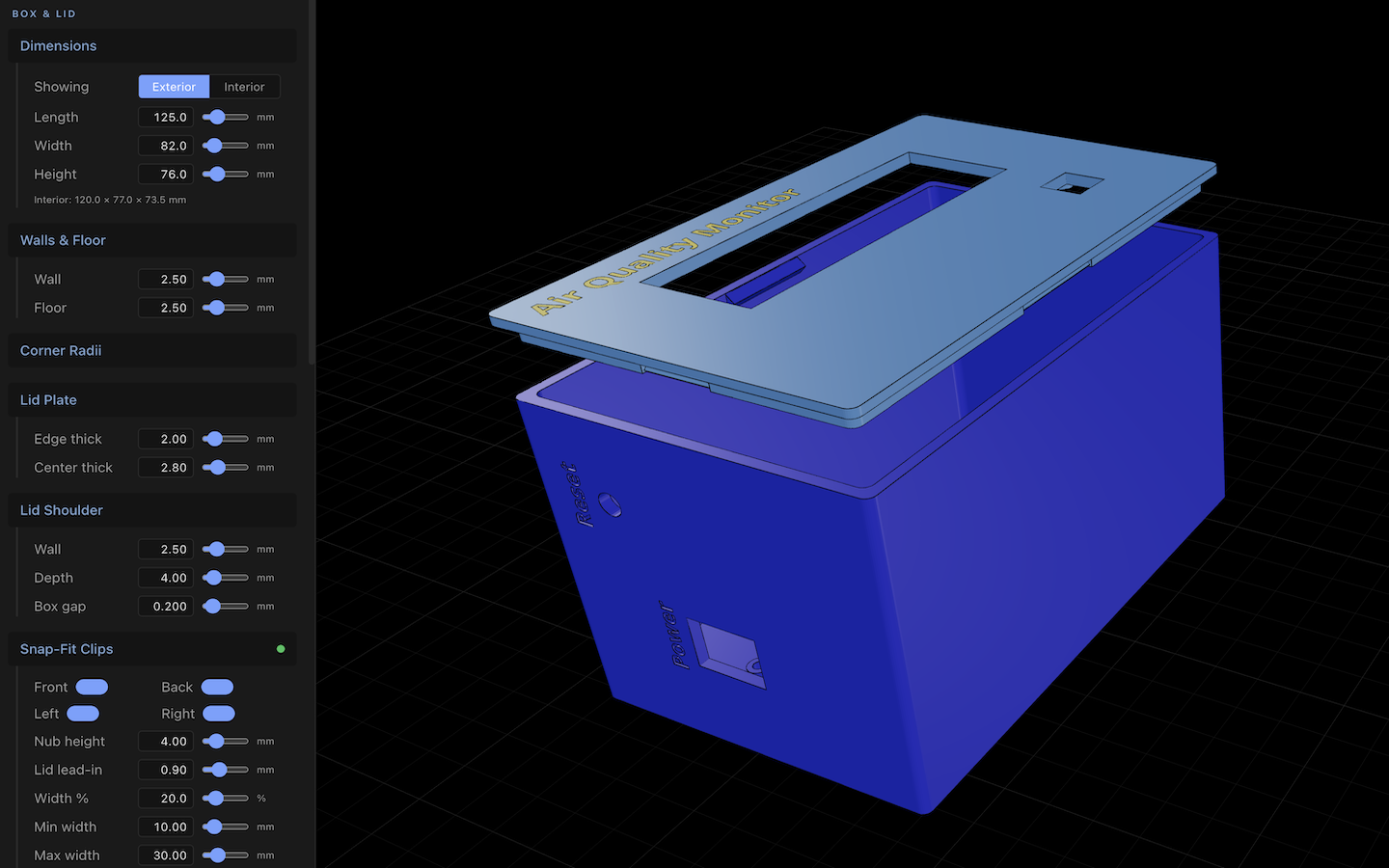
Task: Click the Lid Shoulder Depth field
Action: tap(166, 578)
